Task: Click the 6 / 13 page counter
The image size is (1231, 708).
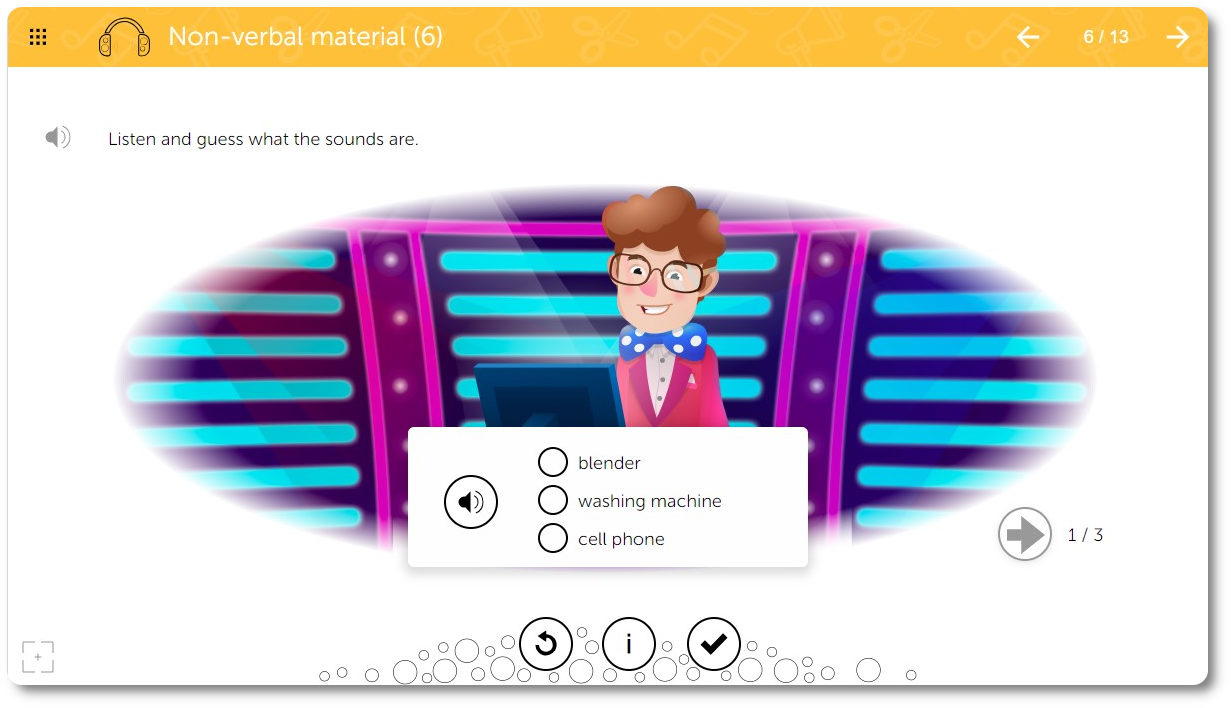Action: 1106,37
